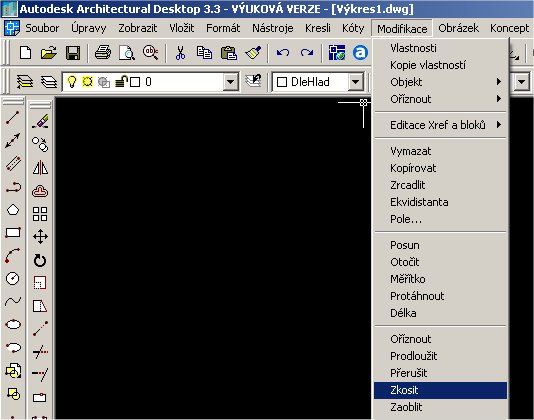This screenshot has width=534, height=420.
Task: Toggle the layer on/off lightbulb
Action: pos(72,82)
